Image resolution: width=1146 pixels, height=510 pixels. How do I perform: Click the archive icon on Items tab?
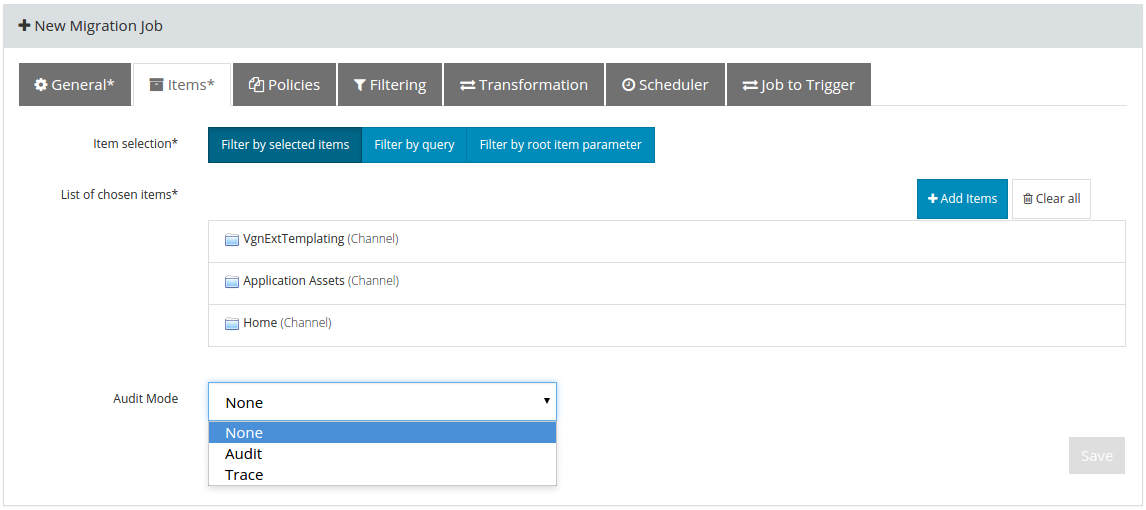pyautogui.click(x=156, y=85)
